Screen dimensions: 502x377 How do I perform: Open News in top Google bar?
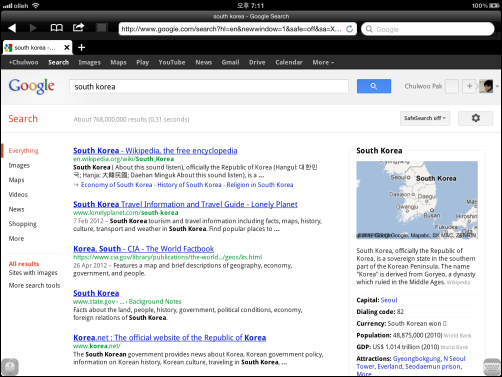204,62
